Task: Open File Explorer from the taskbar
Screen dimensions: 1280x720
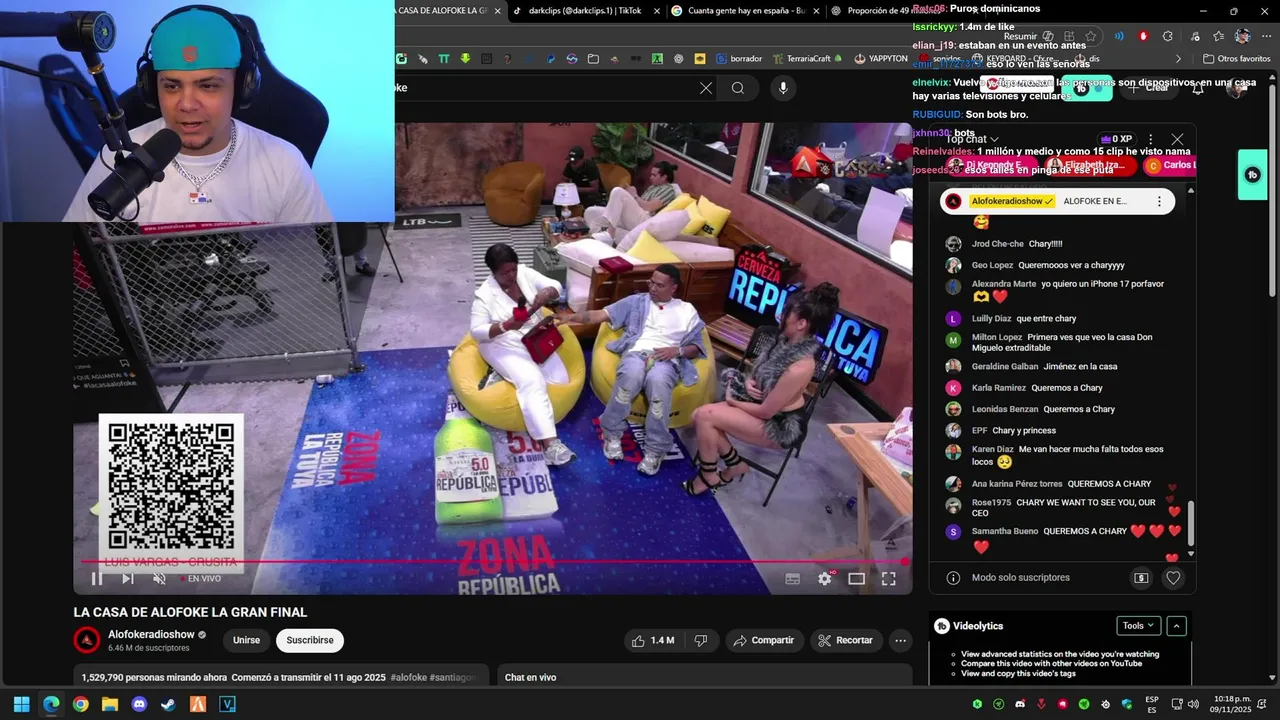Action: tap(110, 704)
